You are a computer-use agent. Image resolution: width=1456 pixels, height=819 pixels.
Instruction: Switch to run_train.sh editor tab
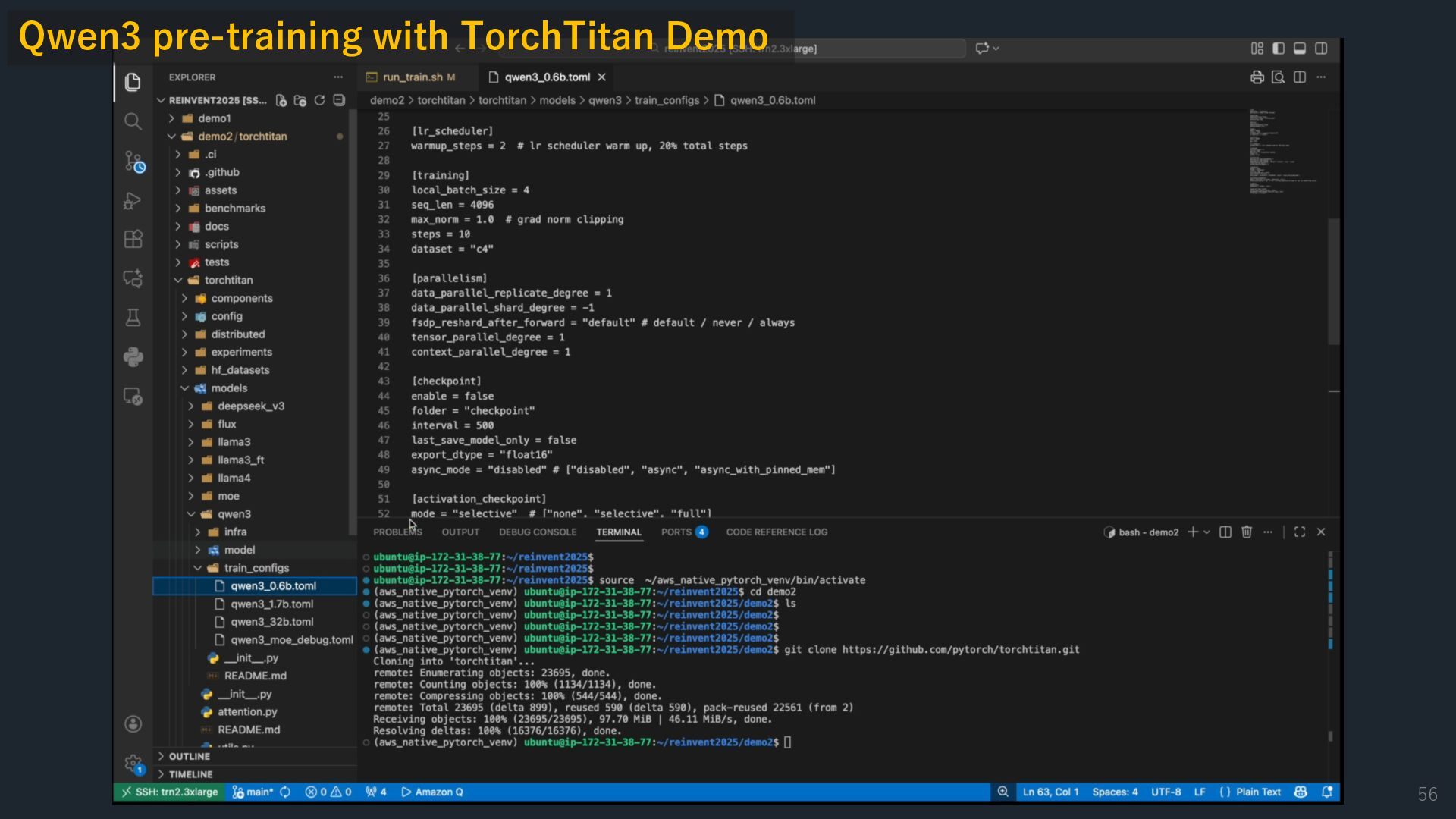(x=413, y=77)
